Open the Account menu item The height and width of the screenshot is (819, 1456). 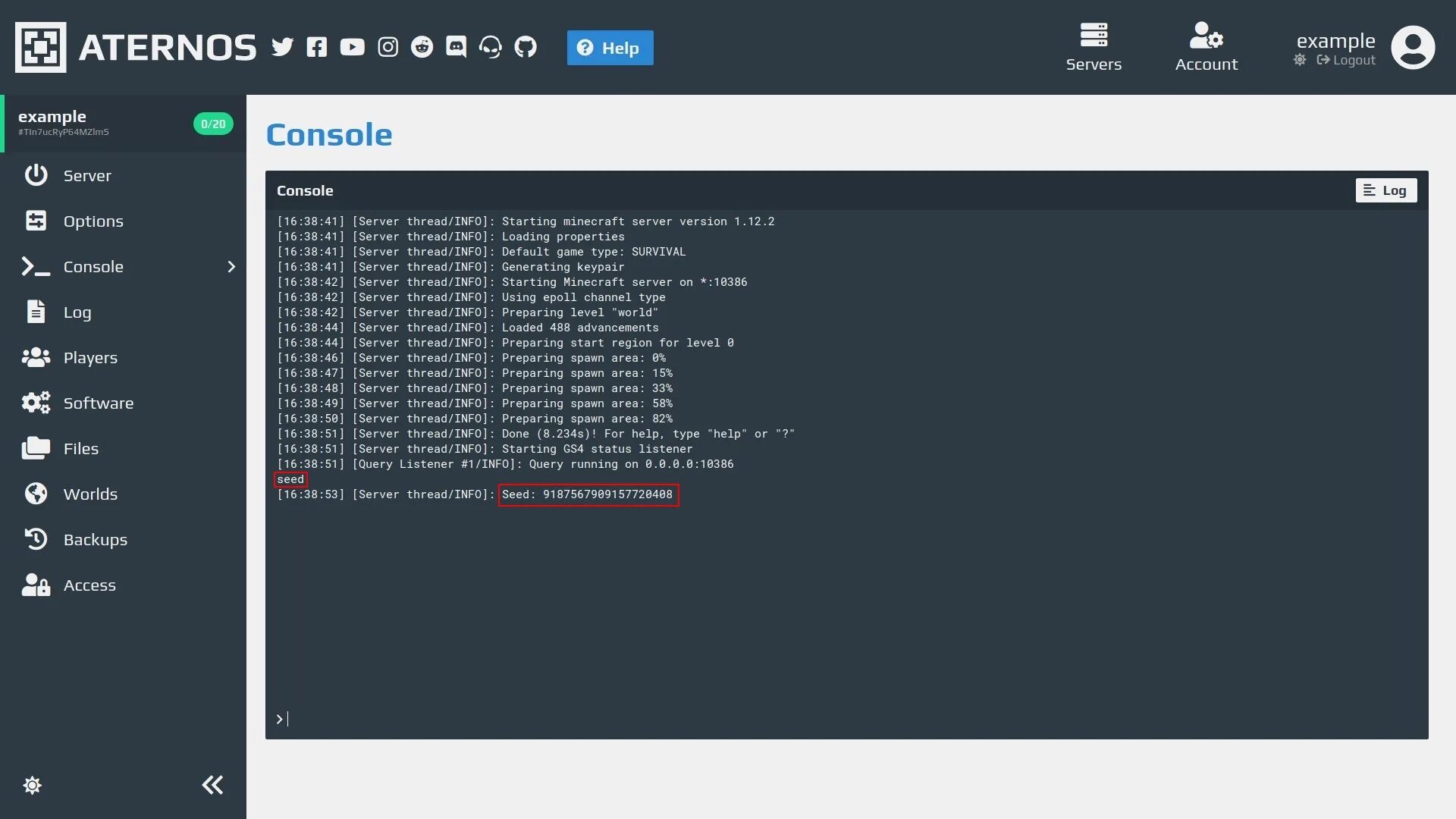tap(1206, 47)
